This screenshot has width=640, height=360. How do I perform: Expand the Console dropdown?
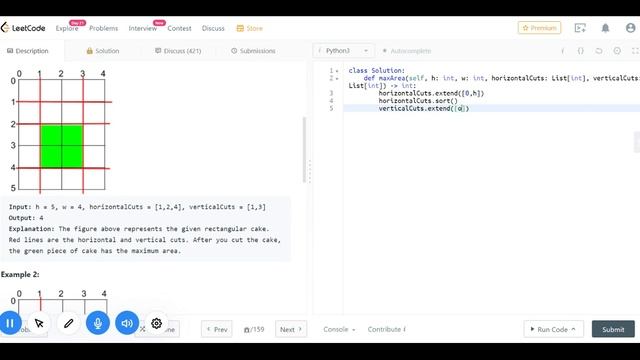point(339,329)
